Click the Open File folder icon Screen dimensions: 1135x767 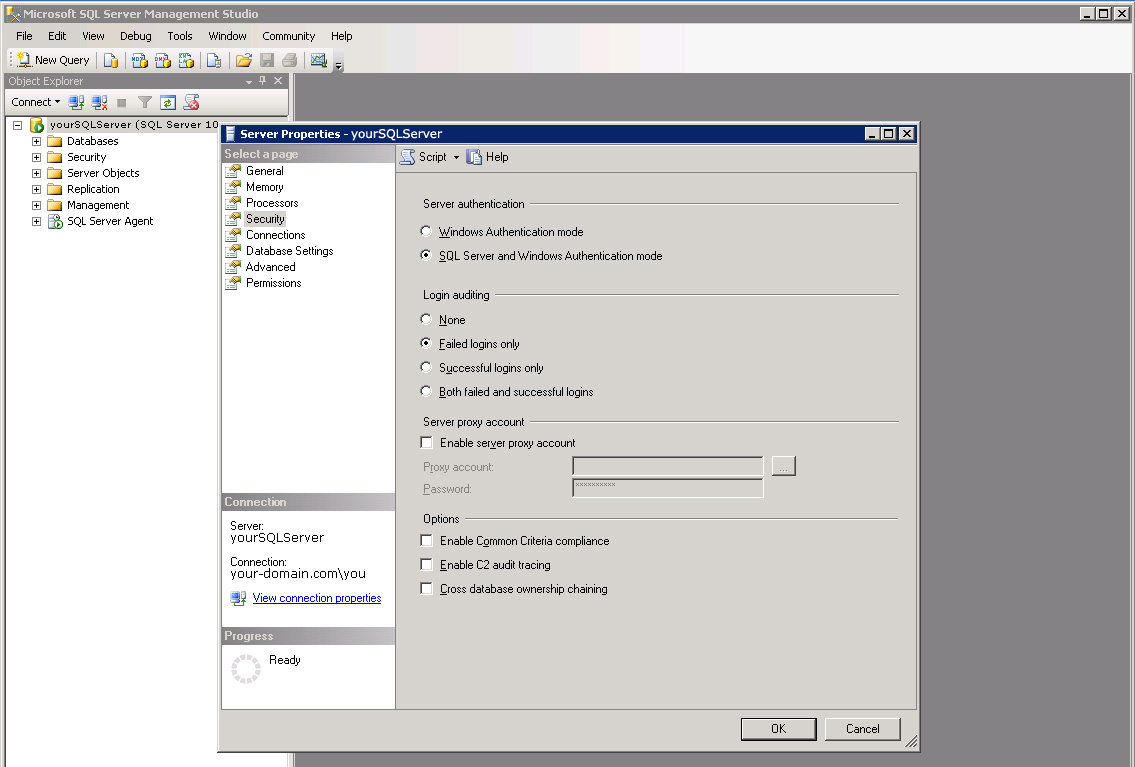pos(244,61)
